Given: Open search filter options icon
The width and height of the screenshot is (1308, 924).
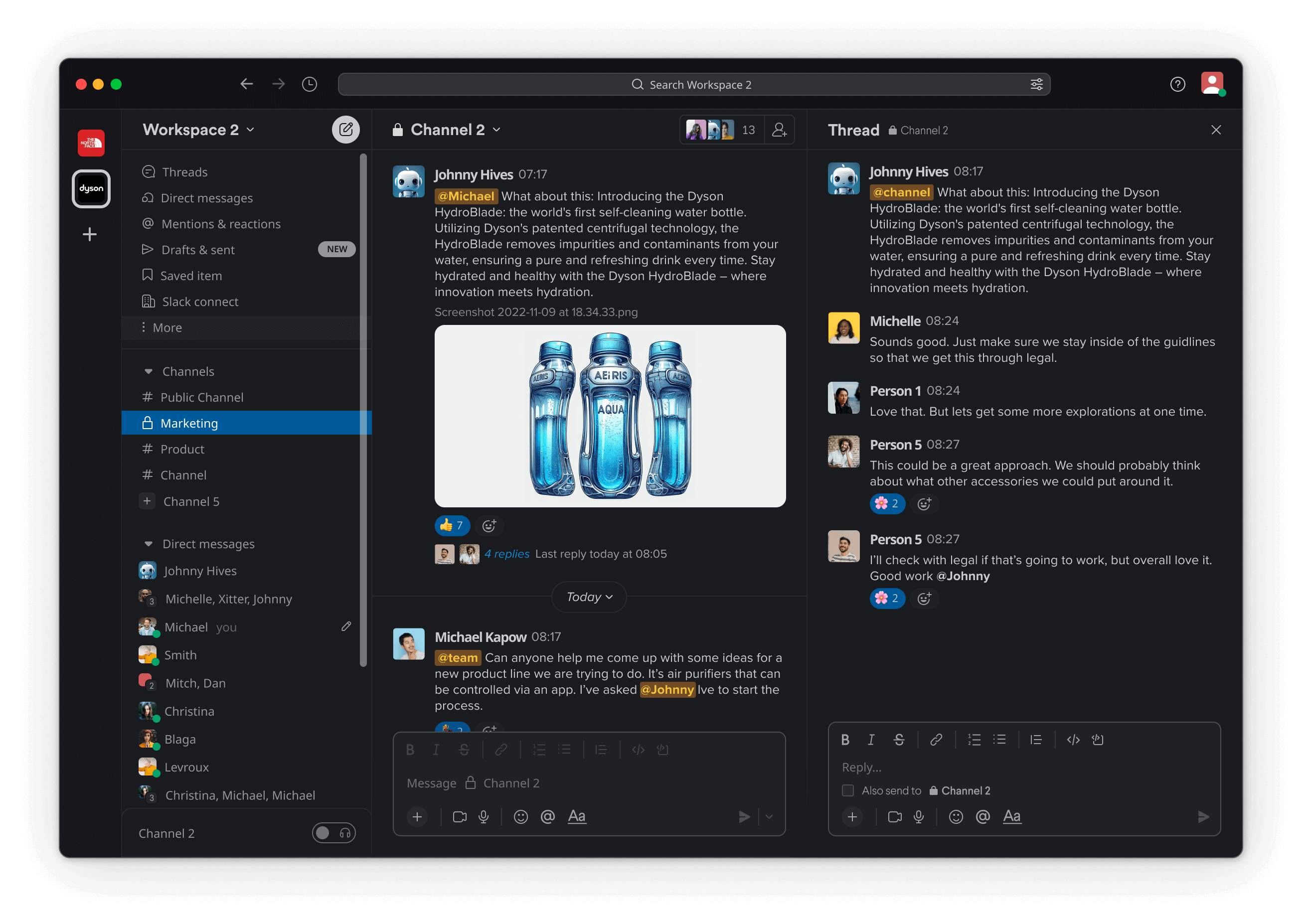Looking at the screenshot, I should (1036, 84).
